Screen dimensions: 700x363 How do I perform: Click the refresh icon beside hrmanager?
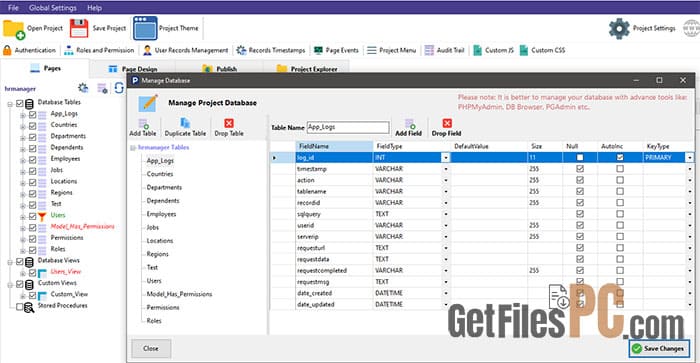[119, 88]
